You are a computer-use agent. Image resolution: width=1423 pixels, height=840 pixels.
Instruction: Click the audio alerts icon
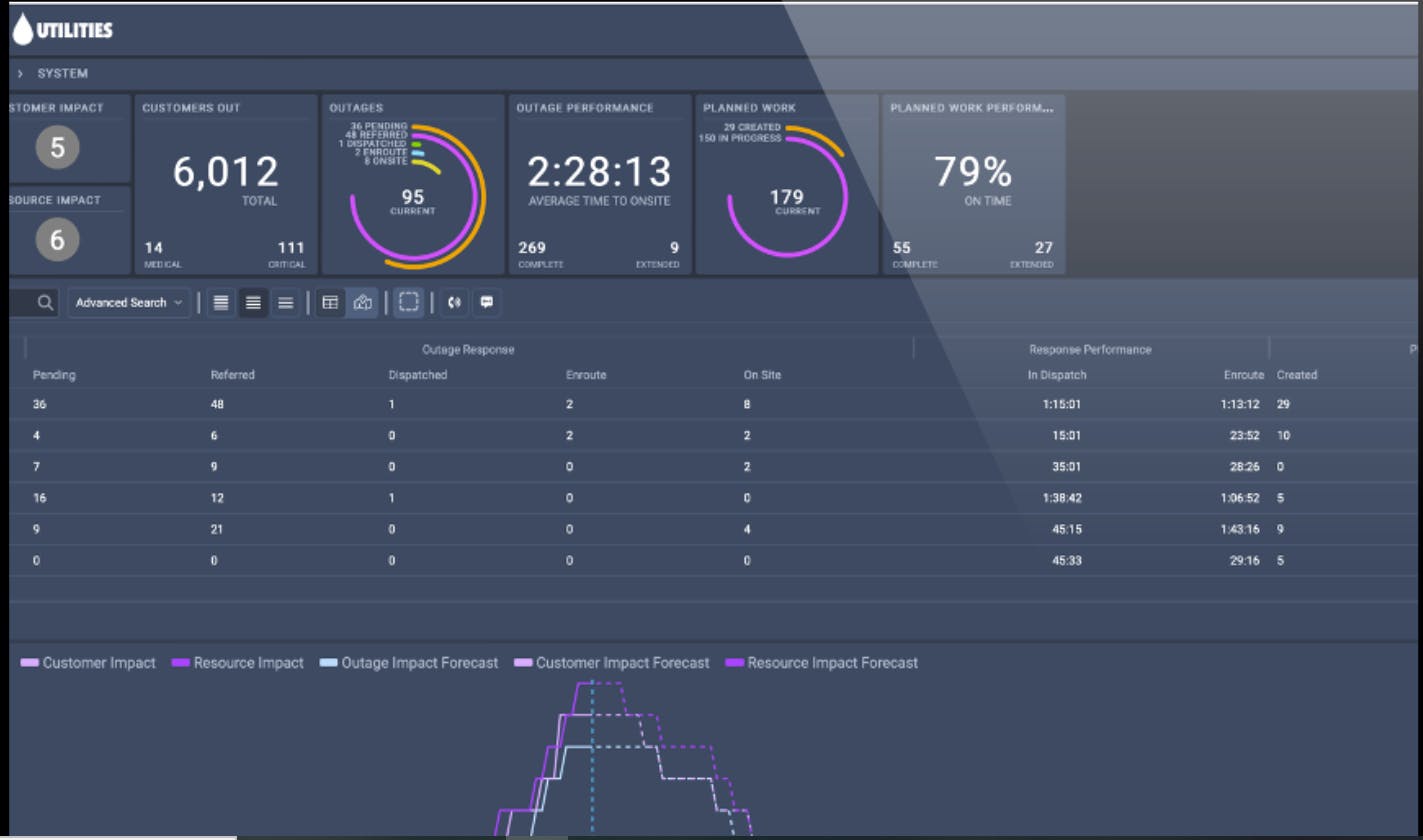point(453,302)
